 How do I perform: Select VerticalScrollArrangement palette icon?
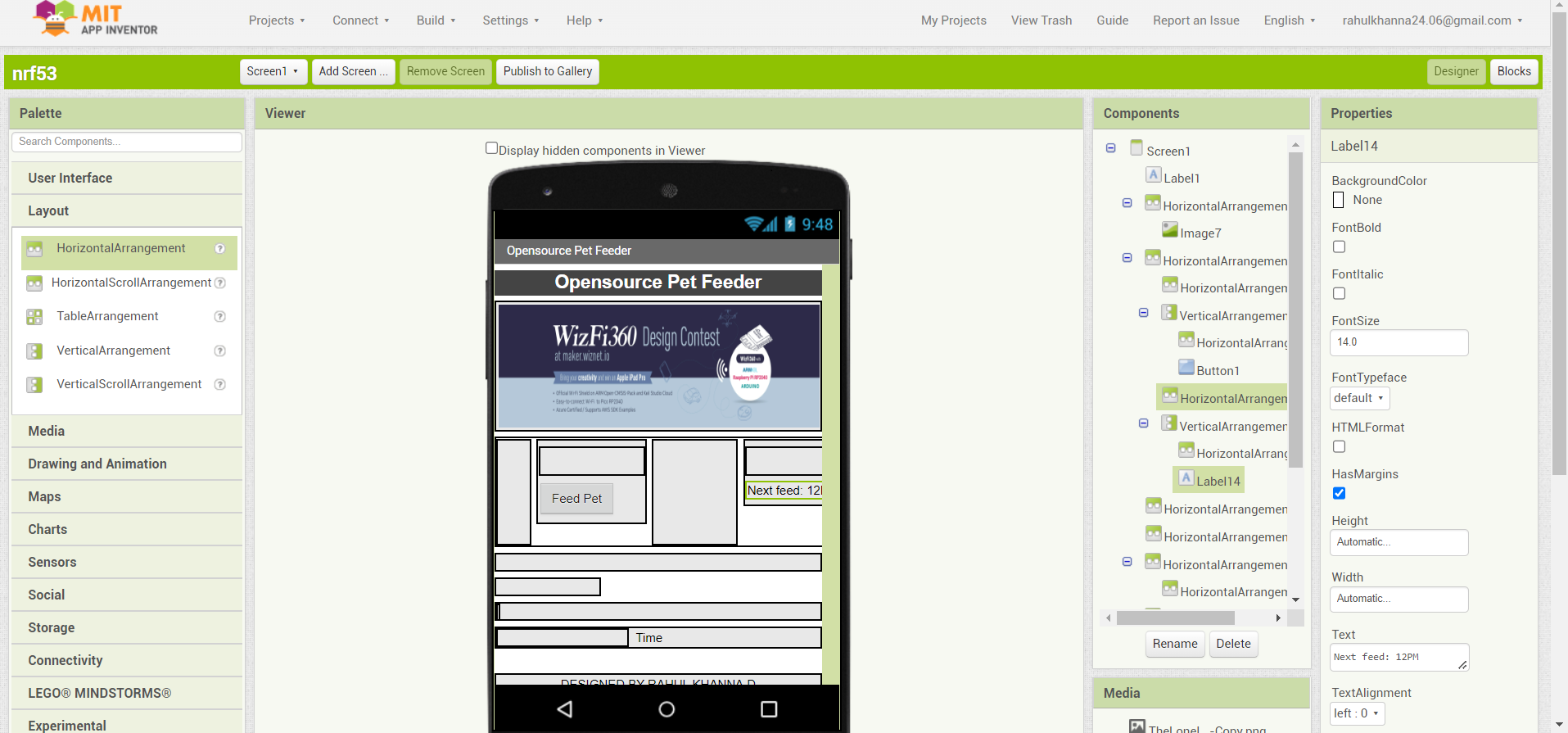pyautogui.click(x=34, y=385)
